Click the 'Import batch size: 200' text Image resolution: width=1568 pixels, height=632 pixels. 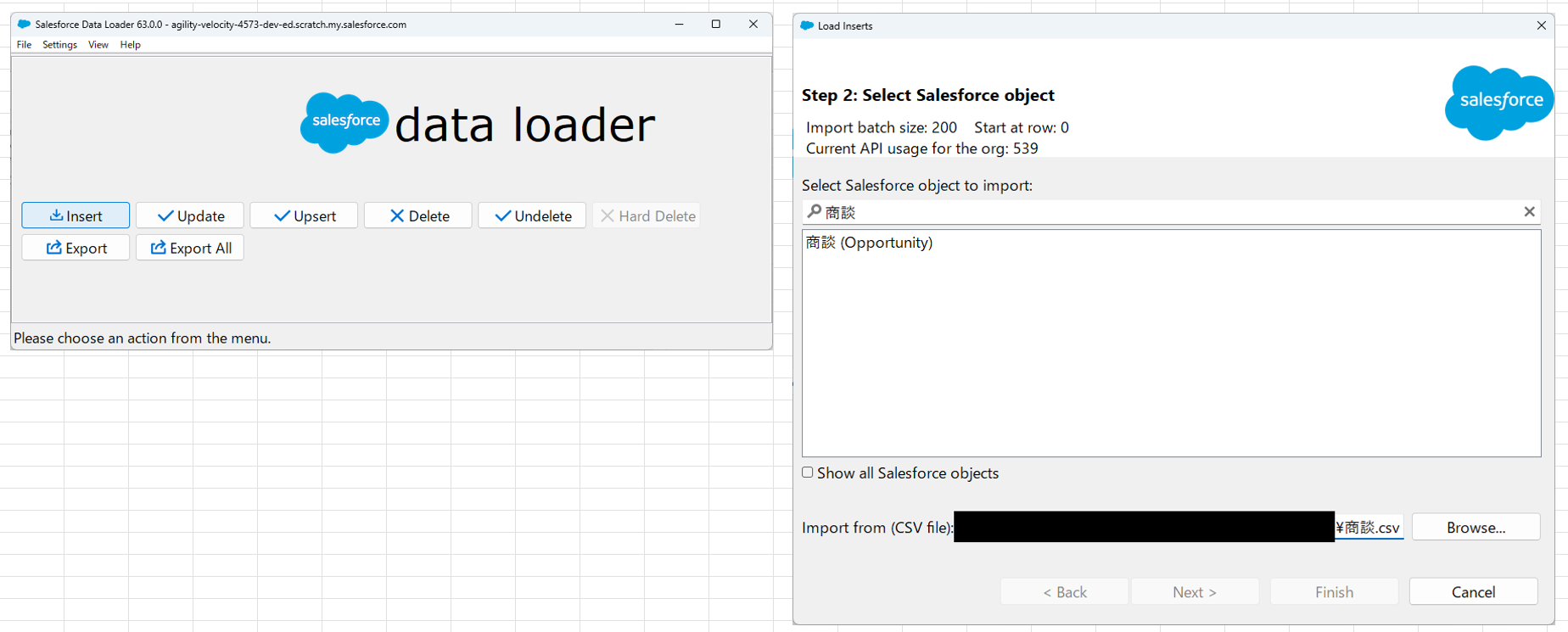(881, 127)
